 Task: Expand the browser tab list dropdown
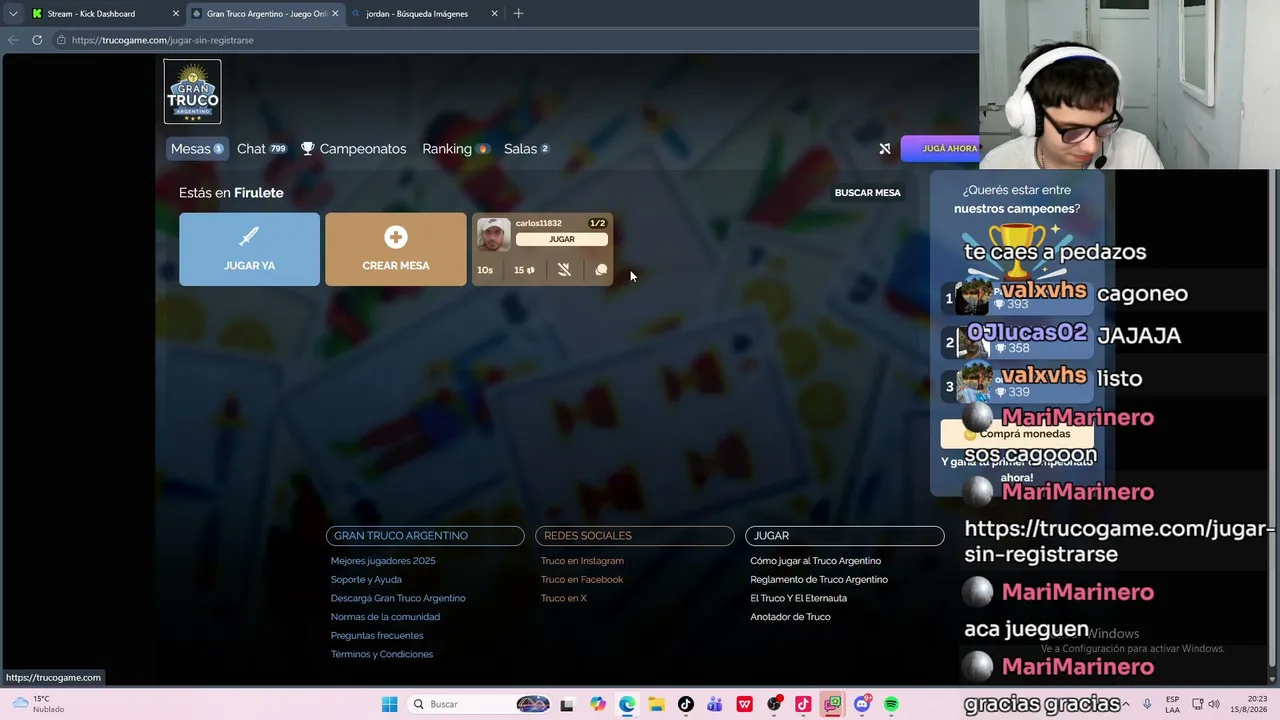click(x=13, y=14)
